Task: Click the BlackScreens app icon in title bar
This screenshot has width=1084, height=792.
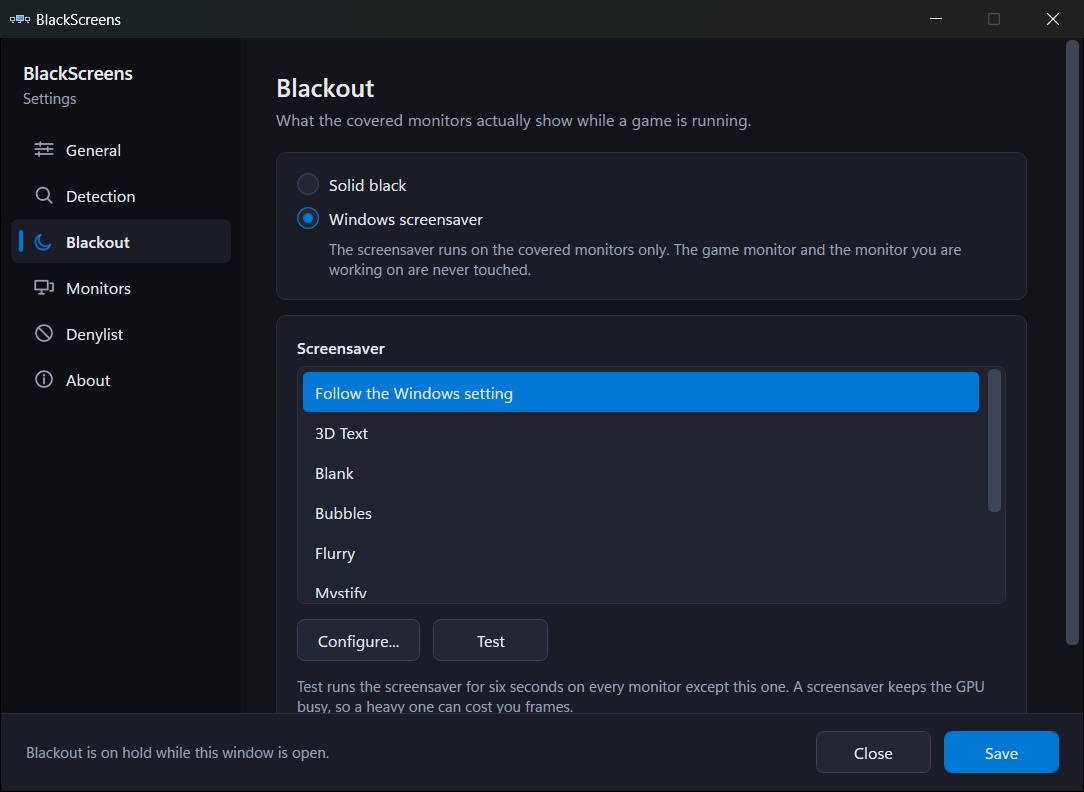Action: click(19, 19)
